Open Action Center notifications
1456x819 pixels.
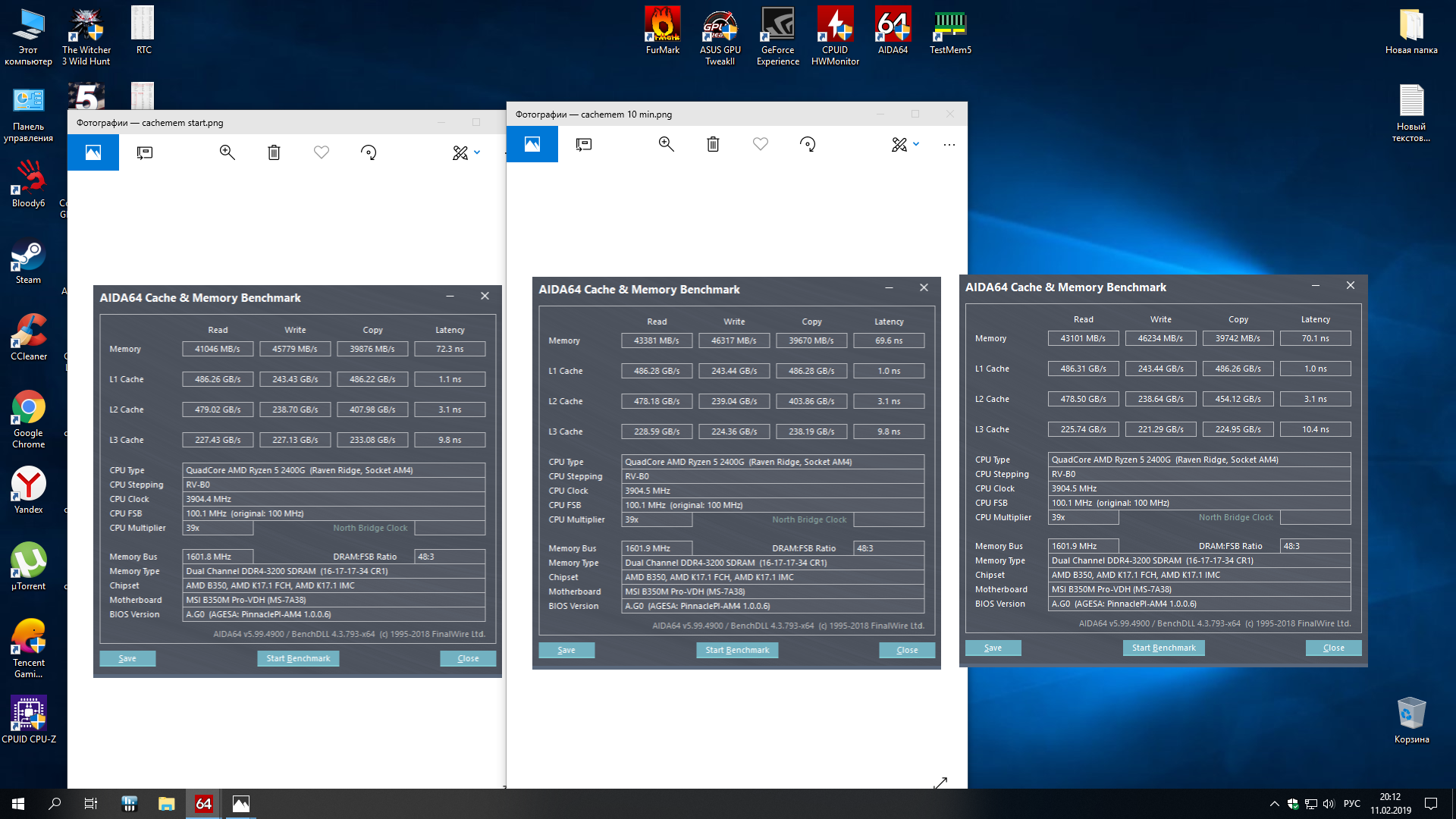pyautogui.click(x=1431, y=804)
